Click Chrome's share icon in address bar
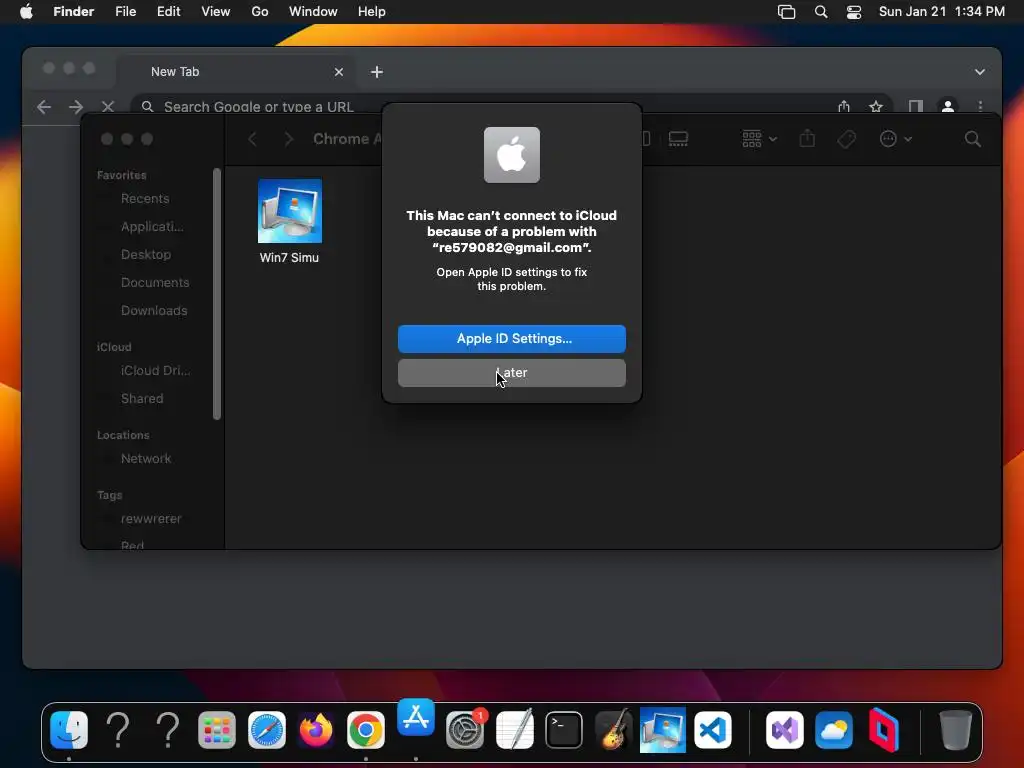The height and width of the screenshot is (768, 1024). 844,106
